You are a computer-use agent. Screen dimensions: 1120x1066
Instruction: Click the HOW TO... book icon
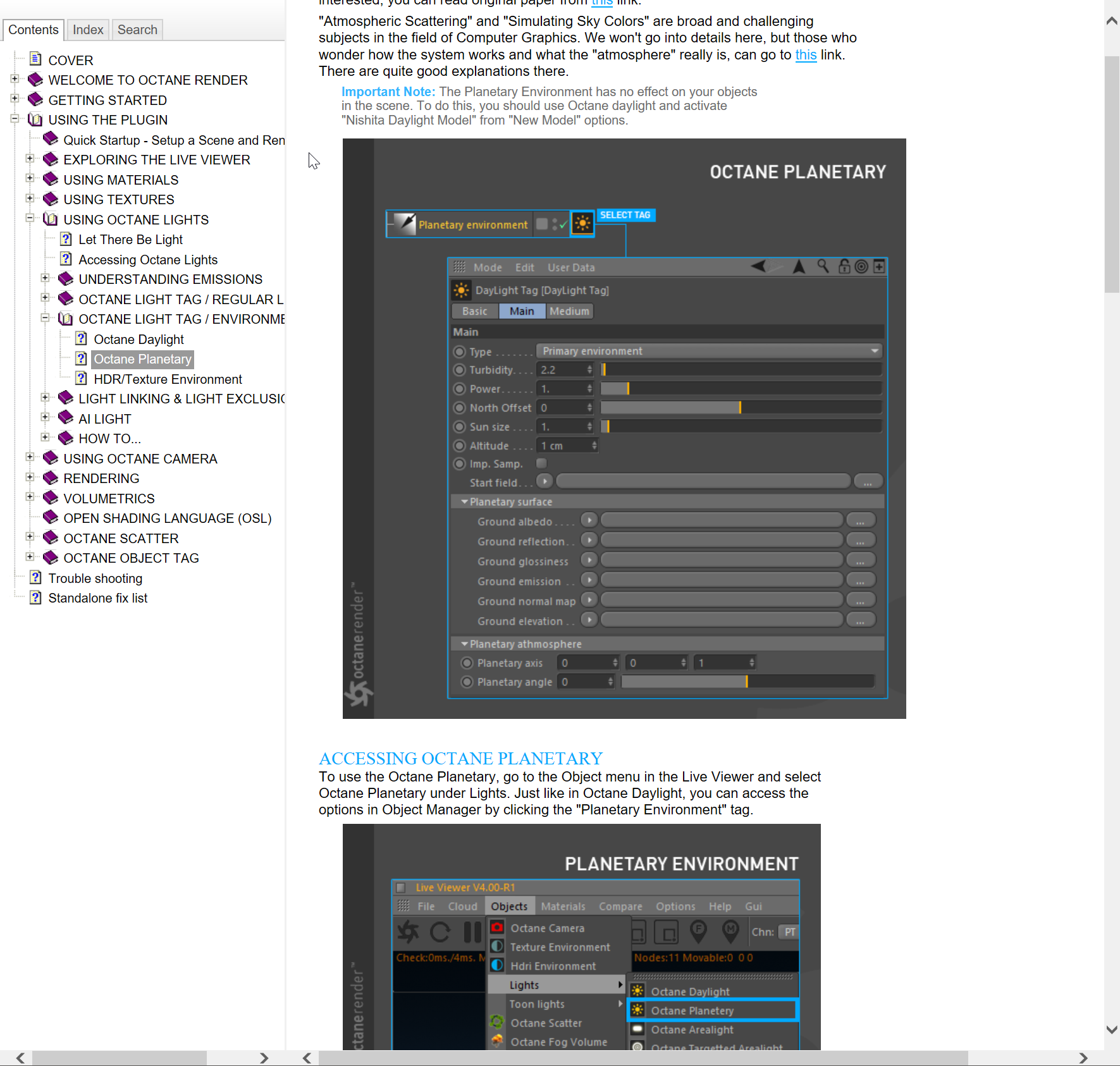66,438
